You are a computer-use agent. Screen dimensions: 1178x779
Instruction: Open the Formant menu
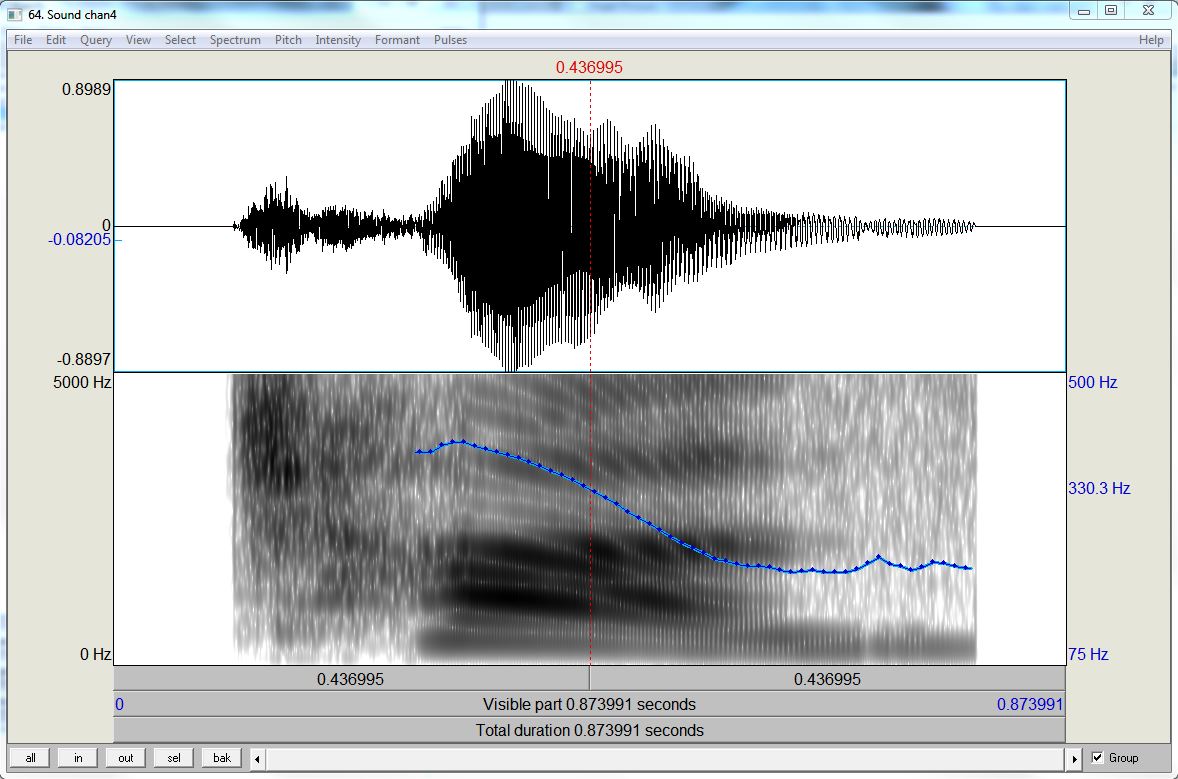pos(397,40)
